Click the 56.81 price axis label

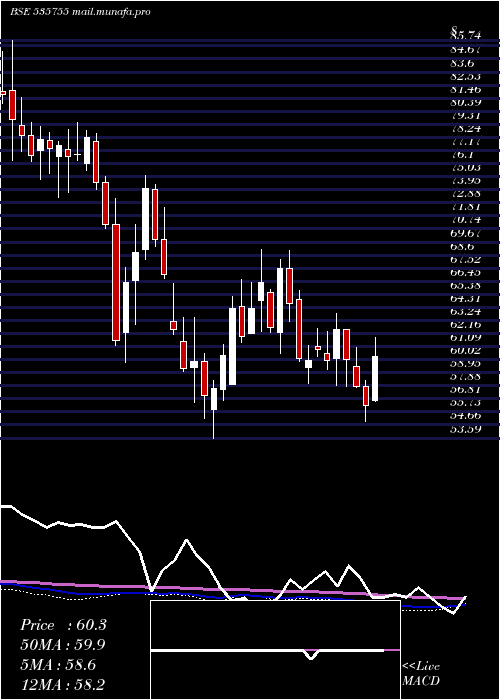[x=466, y=391]
